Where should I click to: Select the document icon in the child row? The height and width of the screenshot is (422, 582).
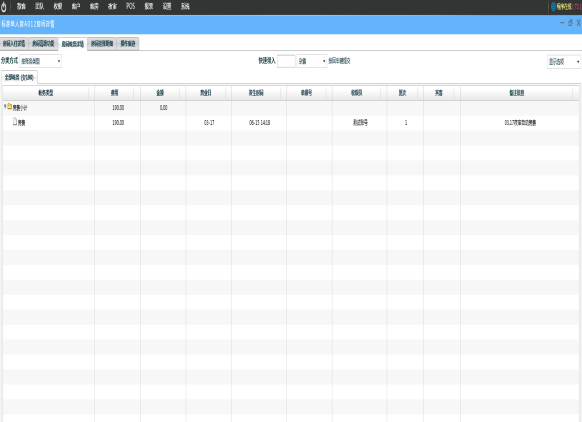click(x=15, y=121)
